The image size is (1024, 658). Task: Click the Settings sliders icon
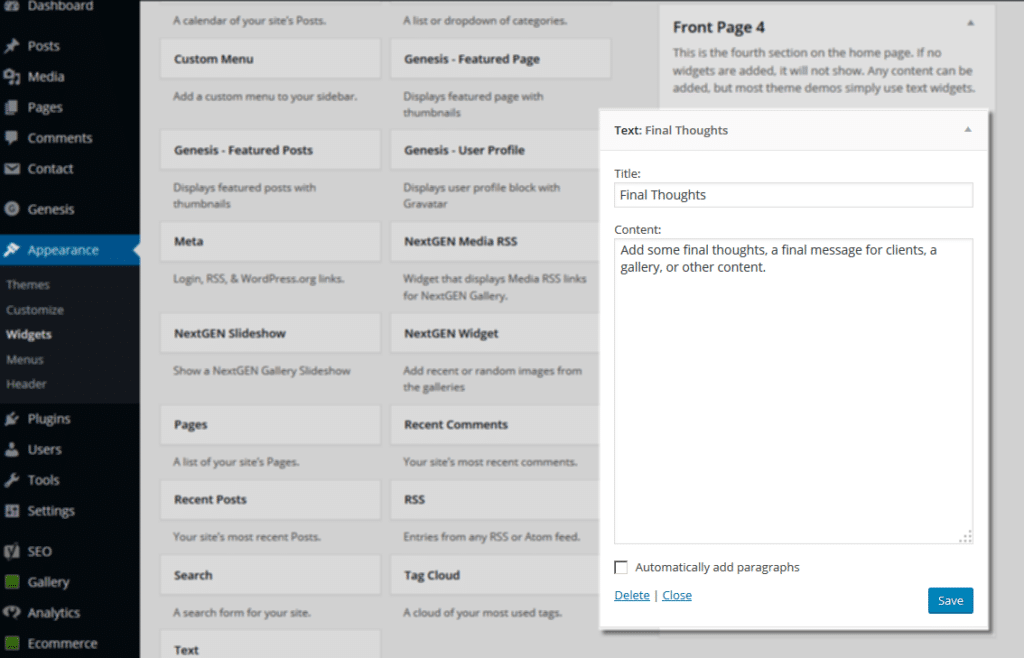pos(12,511)
